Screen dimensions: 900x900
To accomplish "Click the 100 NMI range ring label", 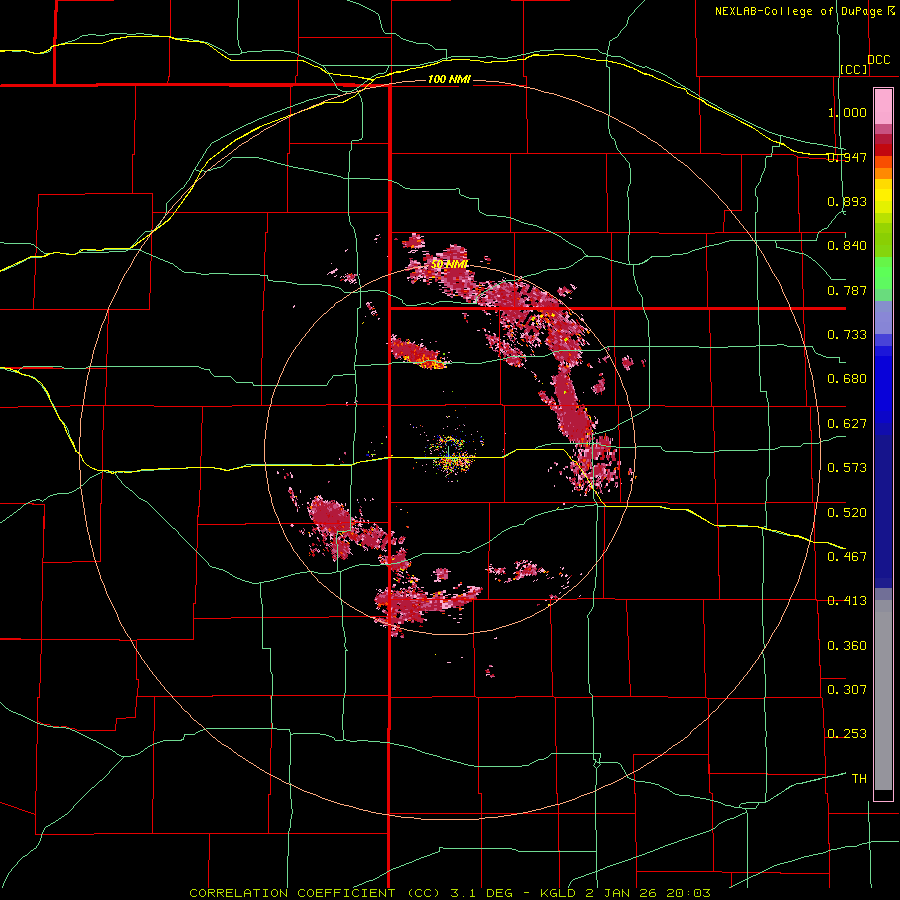I will pyautogui.click(x=449, y=79).
